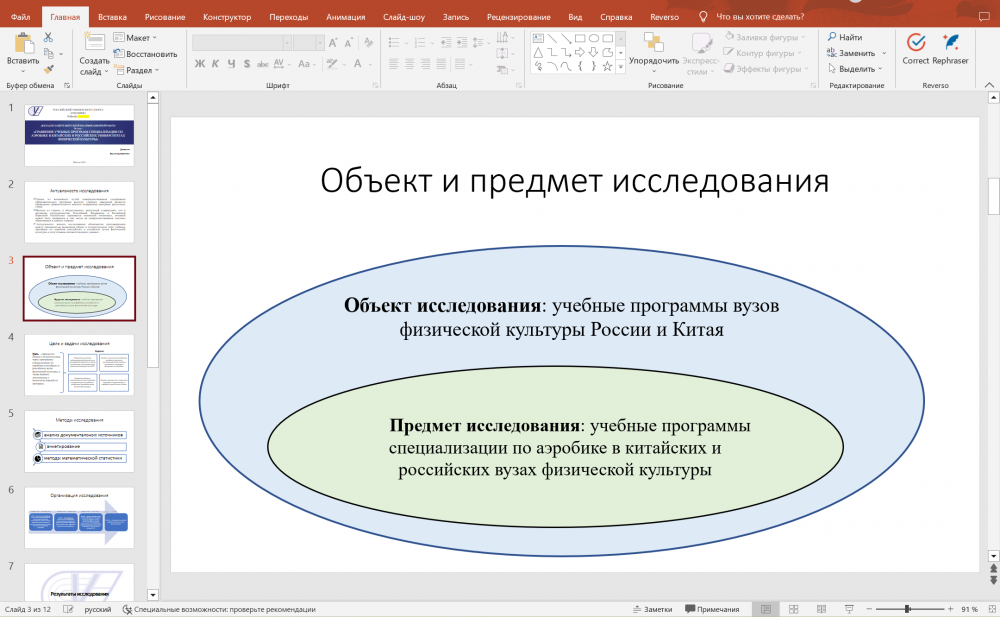Collapse the ribbon with the chevron
This screenshot has width=1000, height=617.
click(989, 85)
